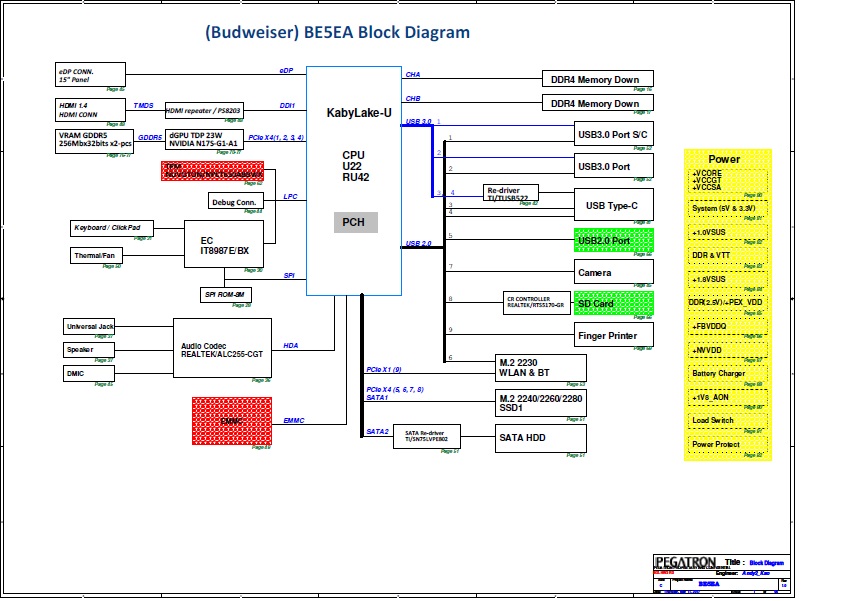Select the VRAM GDDR5 block
Viewport: 851px width, 601px height.
tap(94, 141)
